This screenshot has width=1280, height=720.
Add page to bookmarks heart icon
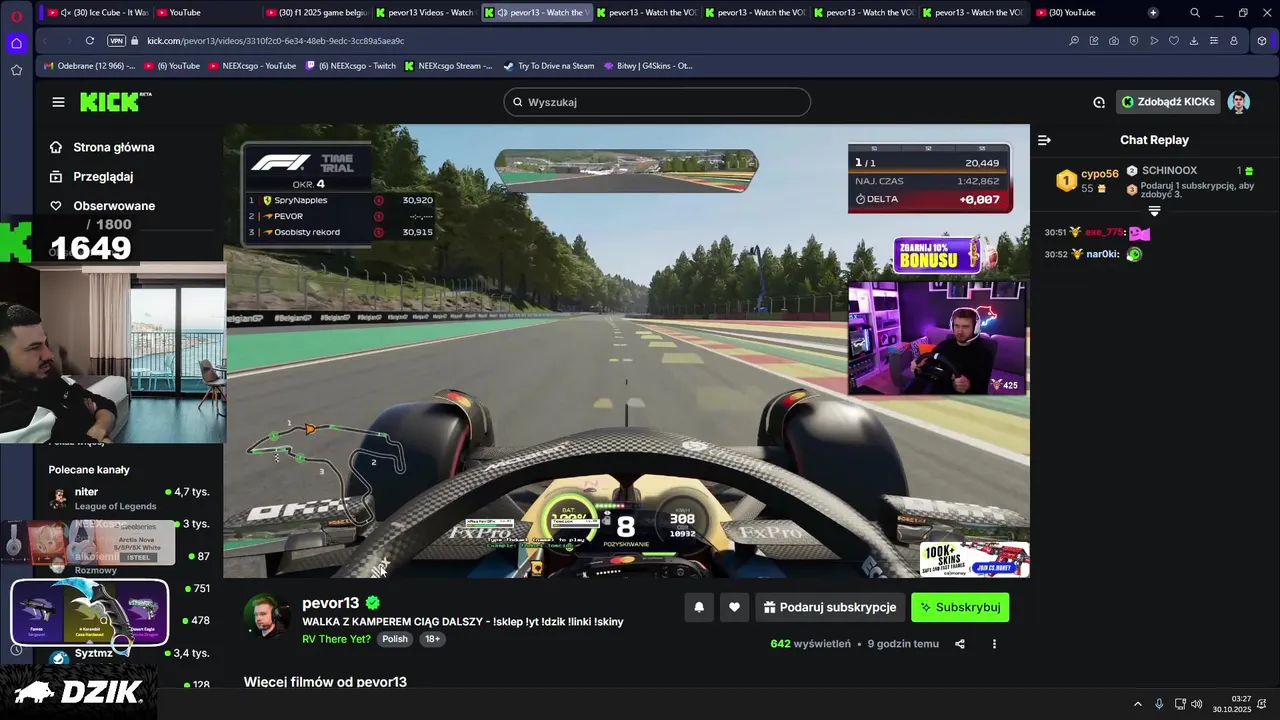[x=1174, y=41]
